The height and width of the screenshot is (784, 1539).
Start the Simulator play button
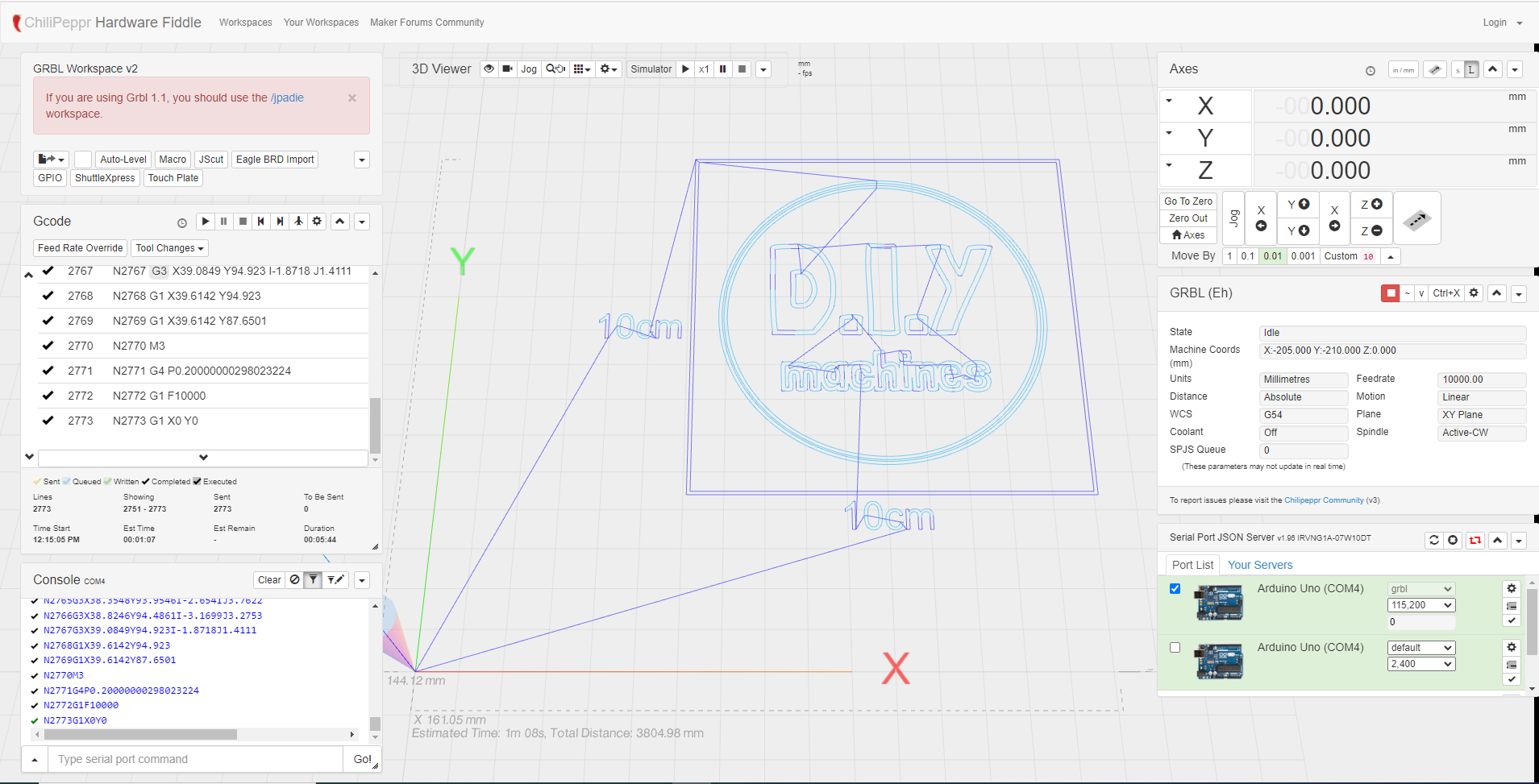point(685,69)
